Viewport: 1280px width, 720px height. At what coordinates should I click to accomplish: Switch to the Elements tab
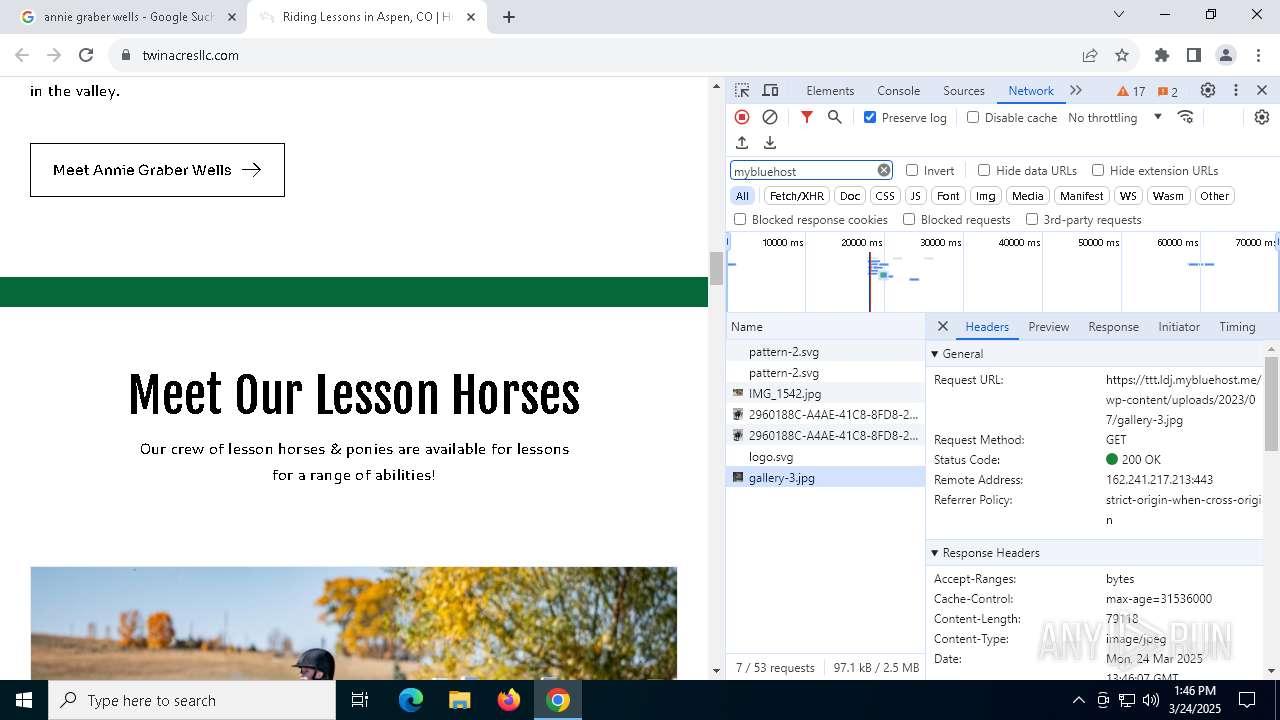(830, 90)
